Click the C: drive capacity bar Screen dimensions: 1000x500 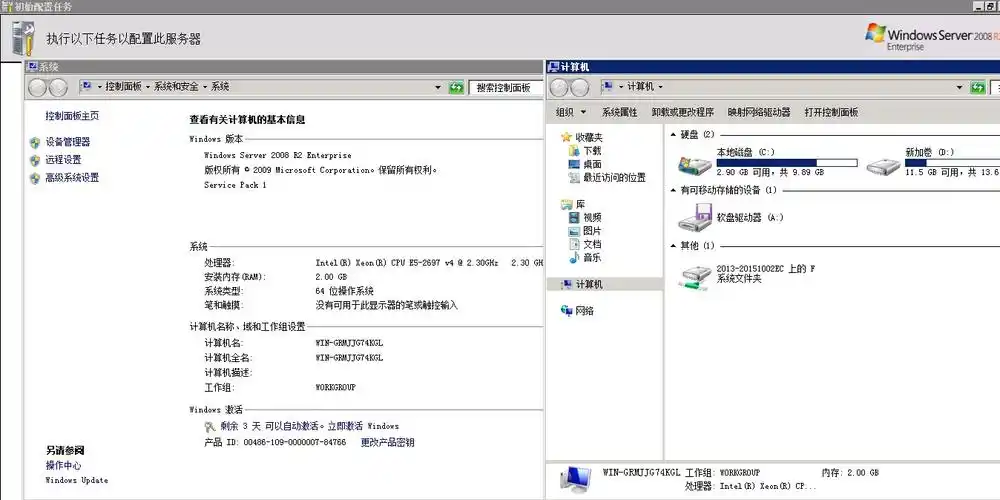click(x=787, y=163)
